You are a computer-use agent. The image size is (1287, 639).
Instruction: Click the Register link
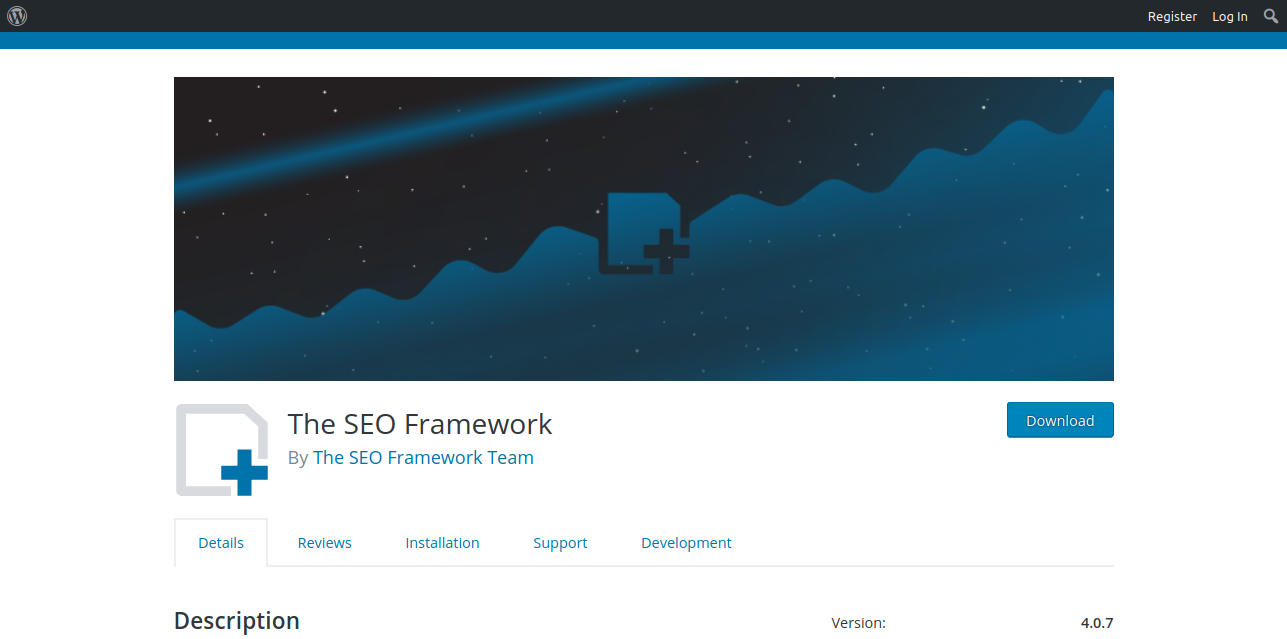tap(1172, 16)
